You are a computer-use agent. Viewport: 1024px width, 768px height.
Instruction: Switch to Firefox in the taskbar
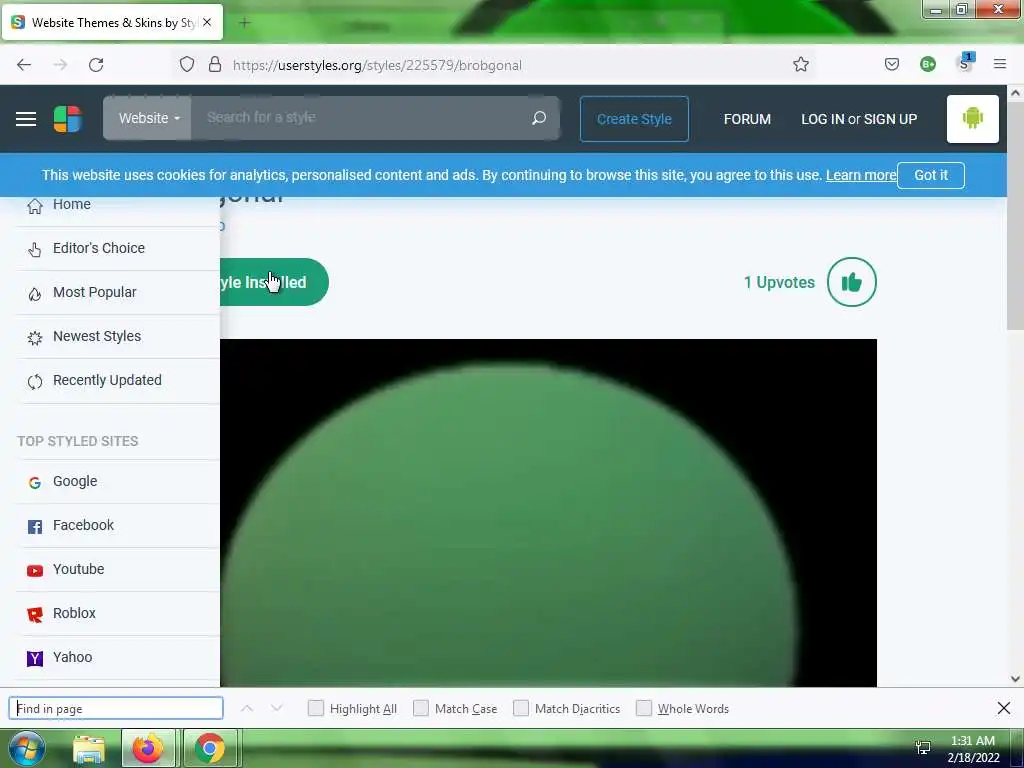(x=148, y=748)
